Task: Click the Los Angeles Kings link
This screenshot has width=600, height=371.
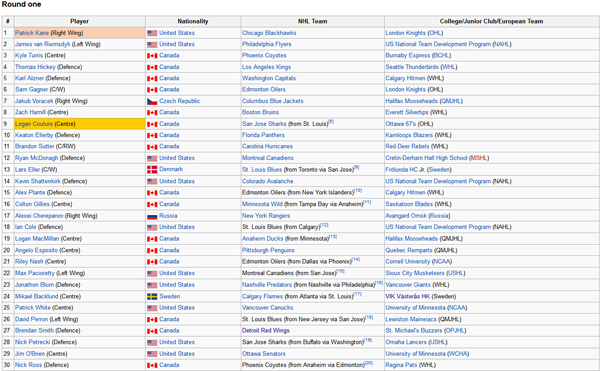Action: pyautogui.click(x=266, y=67)
